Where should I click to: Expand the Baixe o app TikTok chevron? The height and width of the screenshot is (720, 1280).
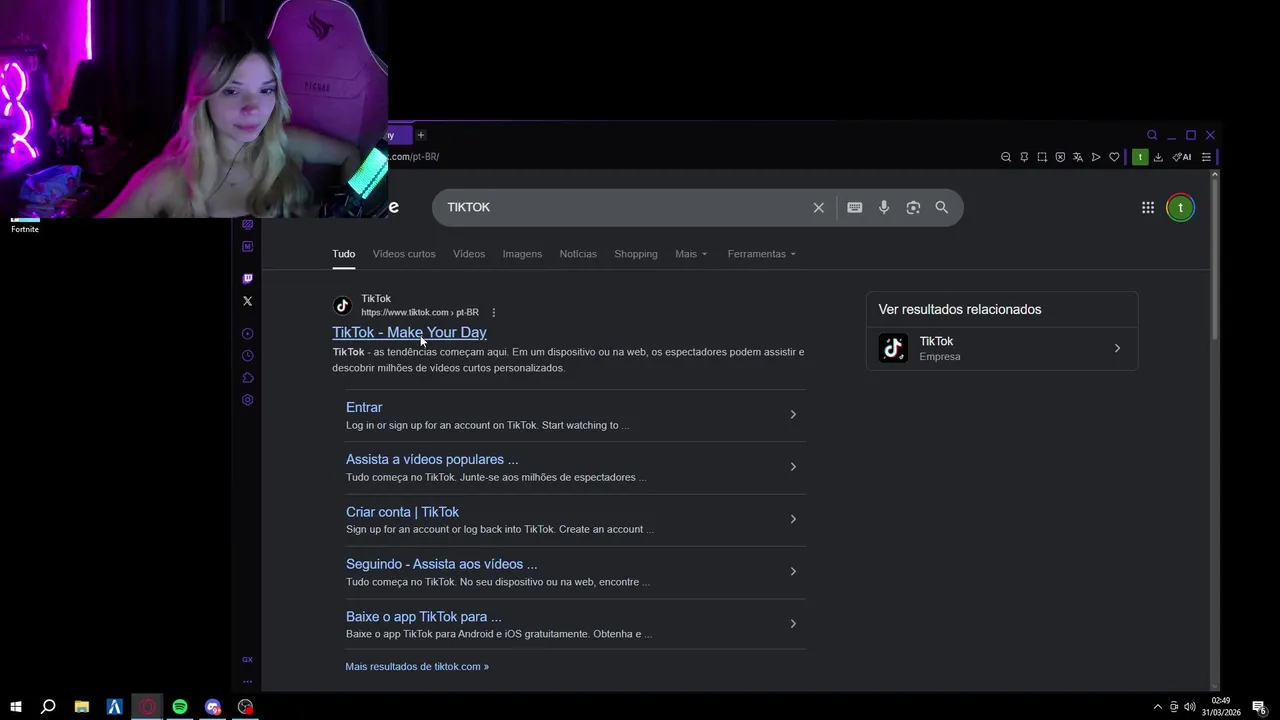[x=793, y=624]
